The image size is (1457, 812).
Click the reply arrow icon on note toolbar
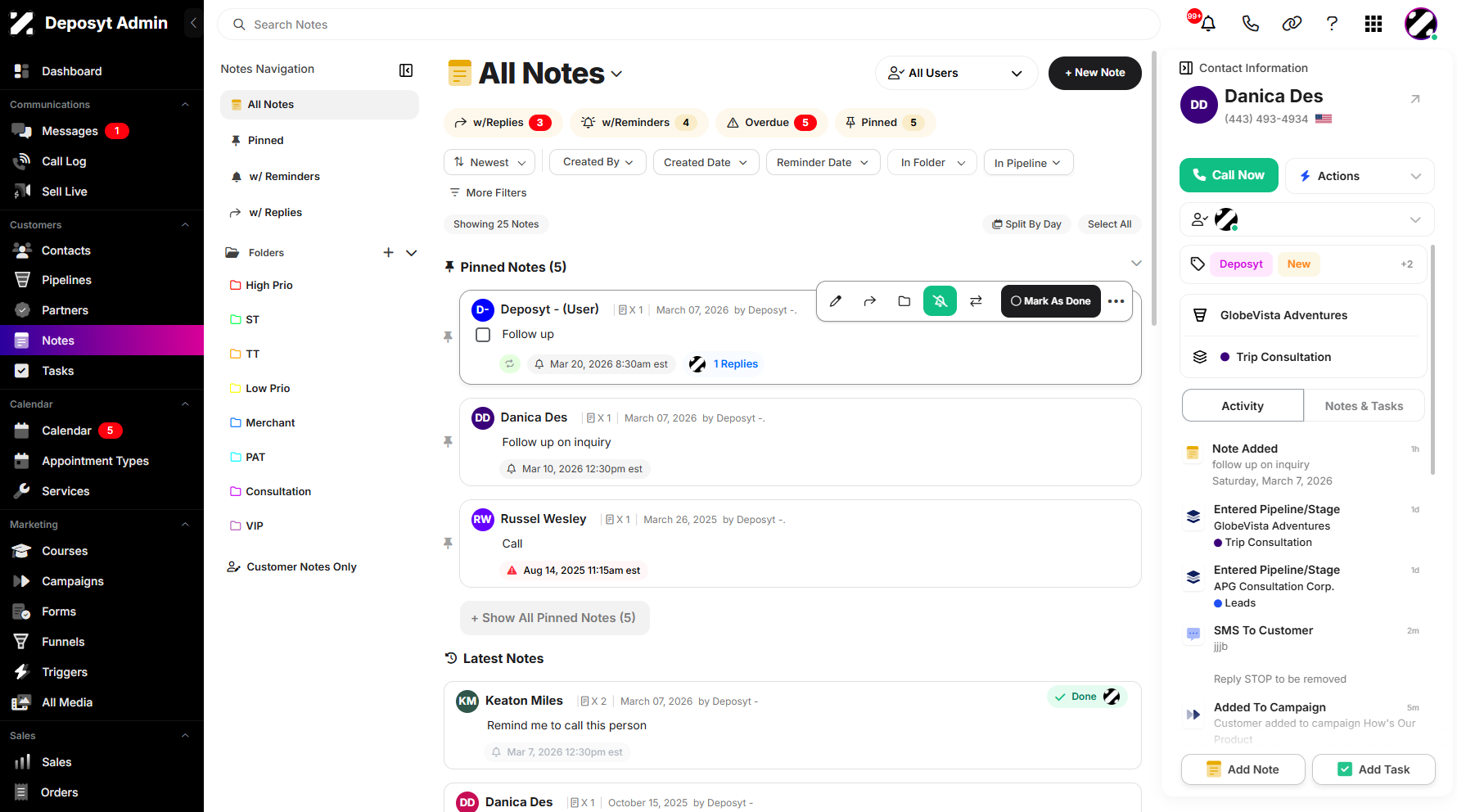pos(869,301)
